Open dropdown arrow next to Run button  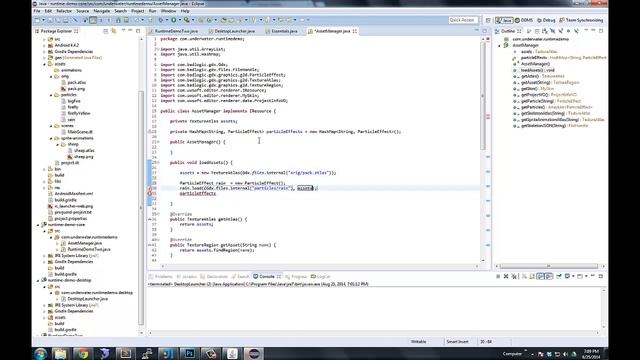[179, 20]
